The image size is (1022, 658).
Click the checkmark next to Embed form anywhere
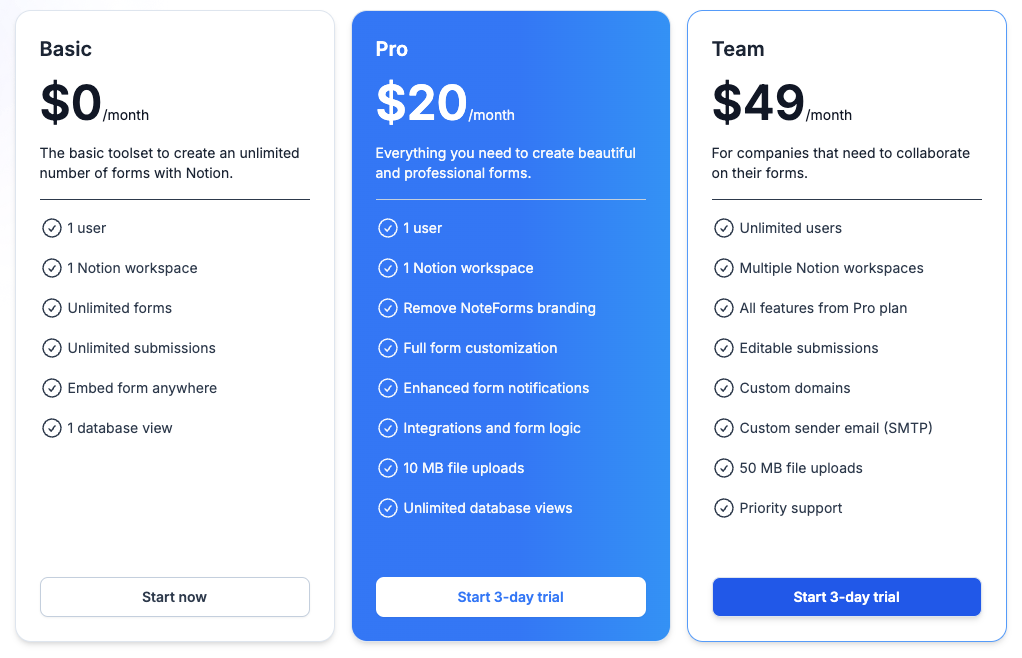point(52,388)
